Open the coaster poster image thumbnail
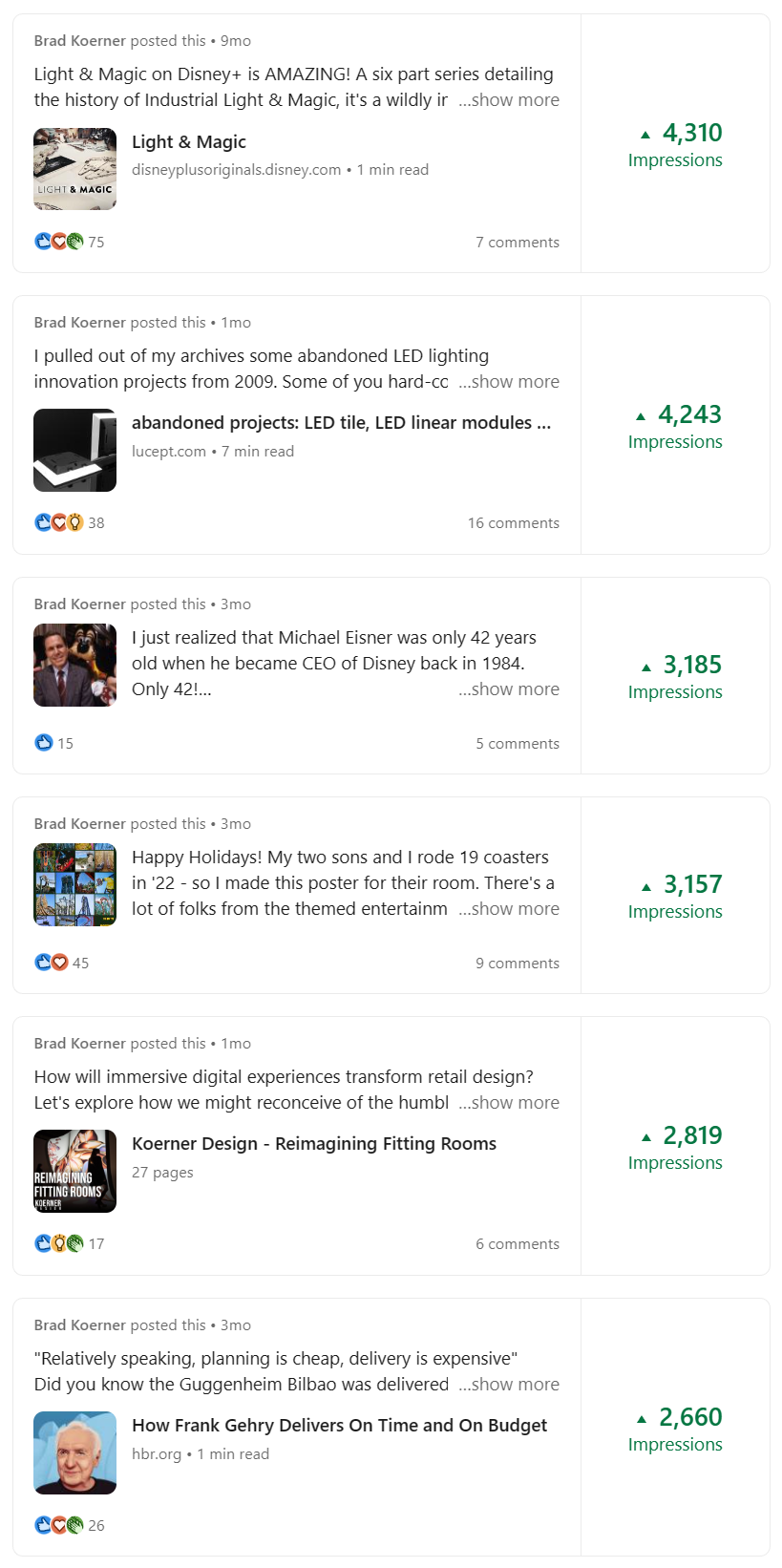 (75, 885)
